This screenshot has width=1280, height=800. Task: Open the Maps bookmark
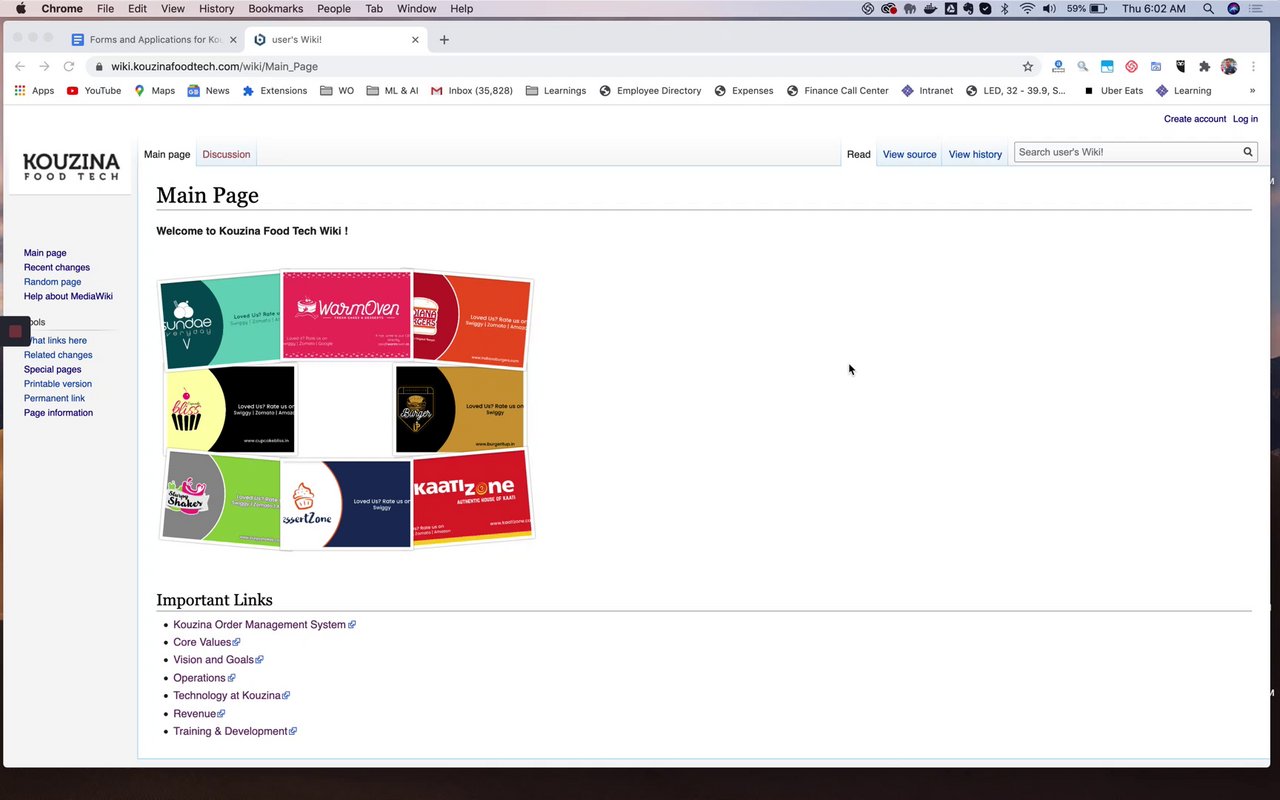tap(154, 90)
